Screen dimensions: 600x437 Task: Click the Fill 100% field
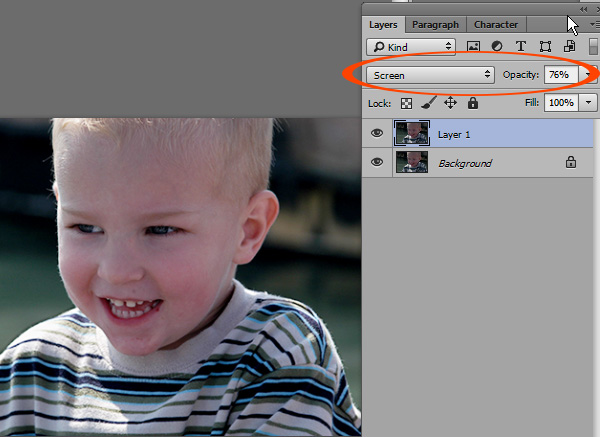[x=561, y=103]
